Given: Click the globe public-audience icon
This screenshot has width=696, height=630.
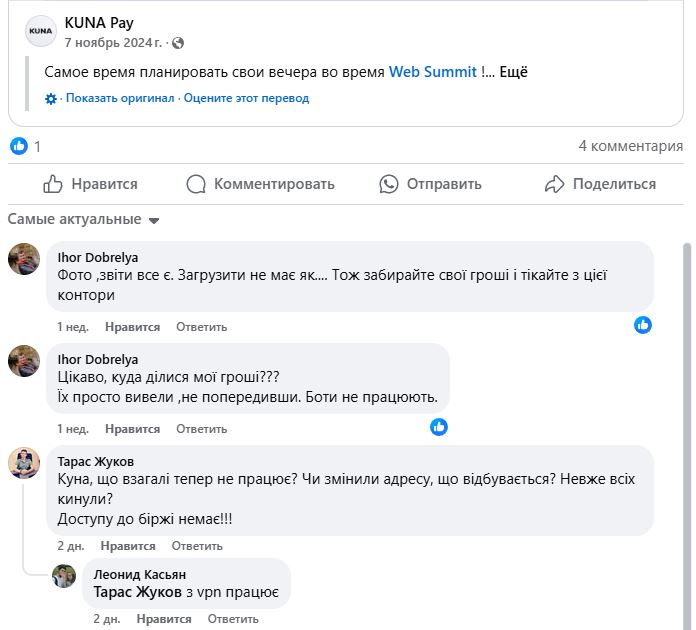Looking at the screenshot, I should tap(178, 43).
